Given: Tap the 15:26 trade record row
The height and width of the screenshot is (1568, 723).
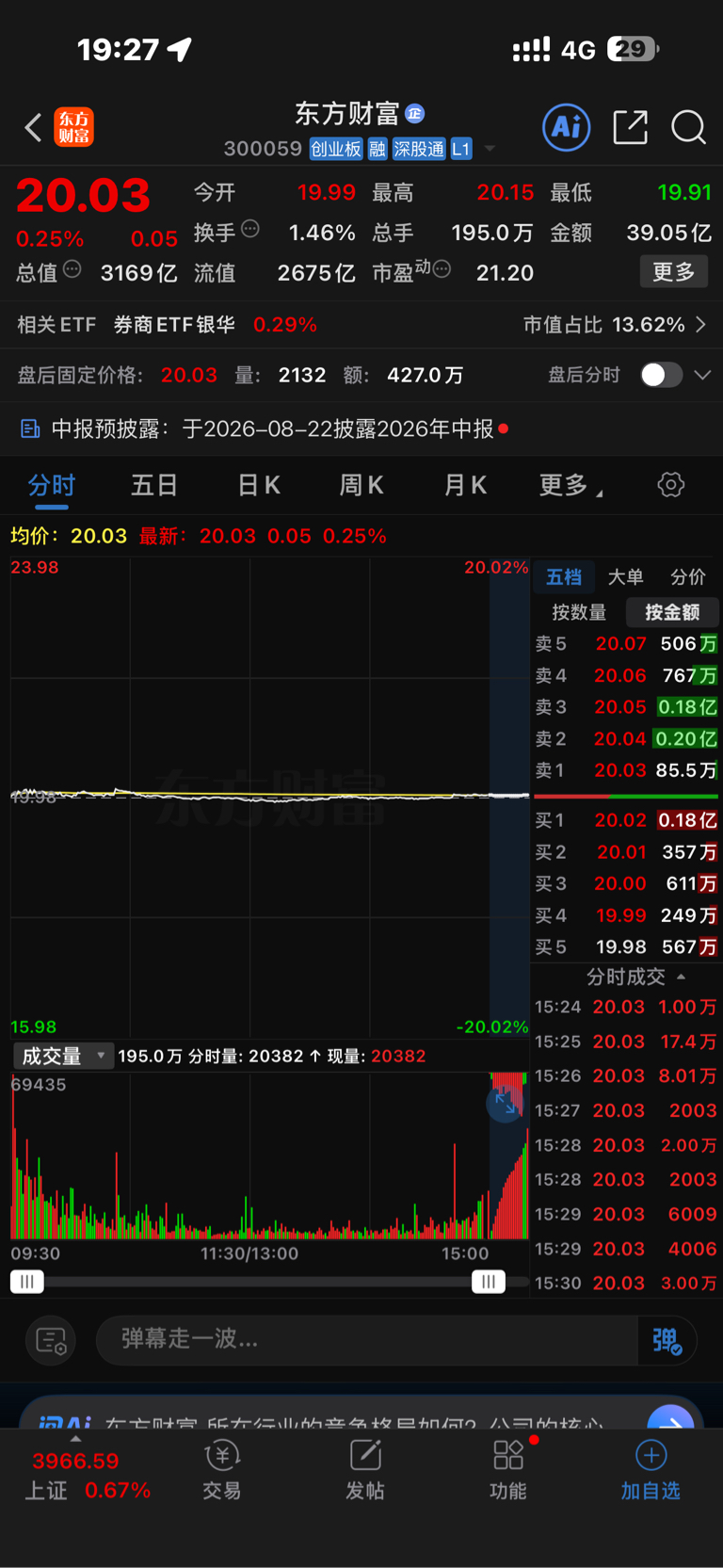Looking at the screenshot, I should 626,1075.
